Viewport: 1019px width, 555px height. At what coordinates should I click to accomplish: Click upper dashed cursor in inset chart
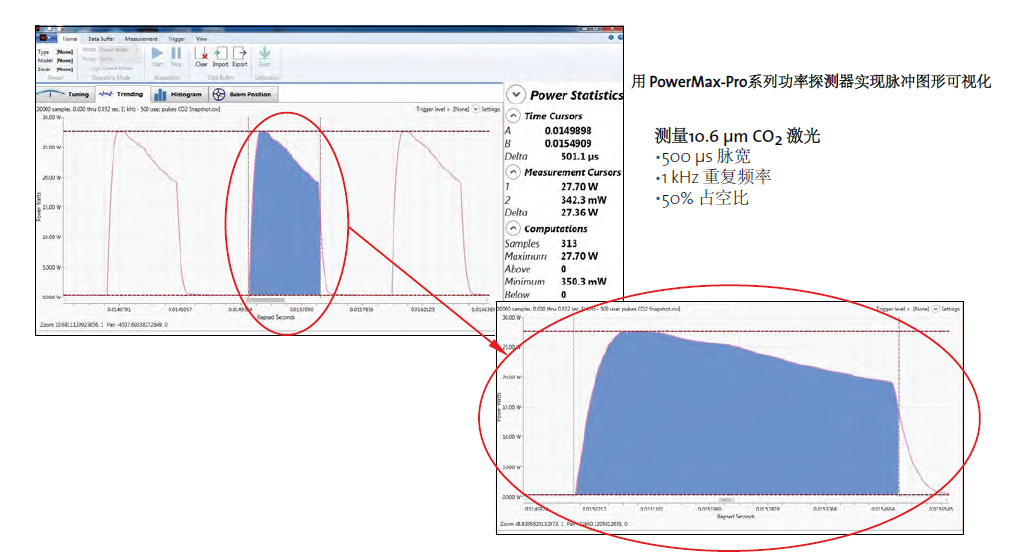pos(736,331)
